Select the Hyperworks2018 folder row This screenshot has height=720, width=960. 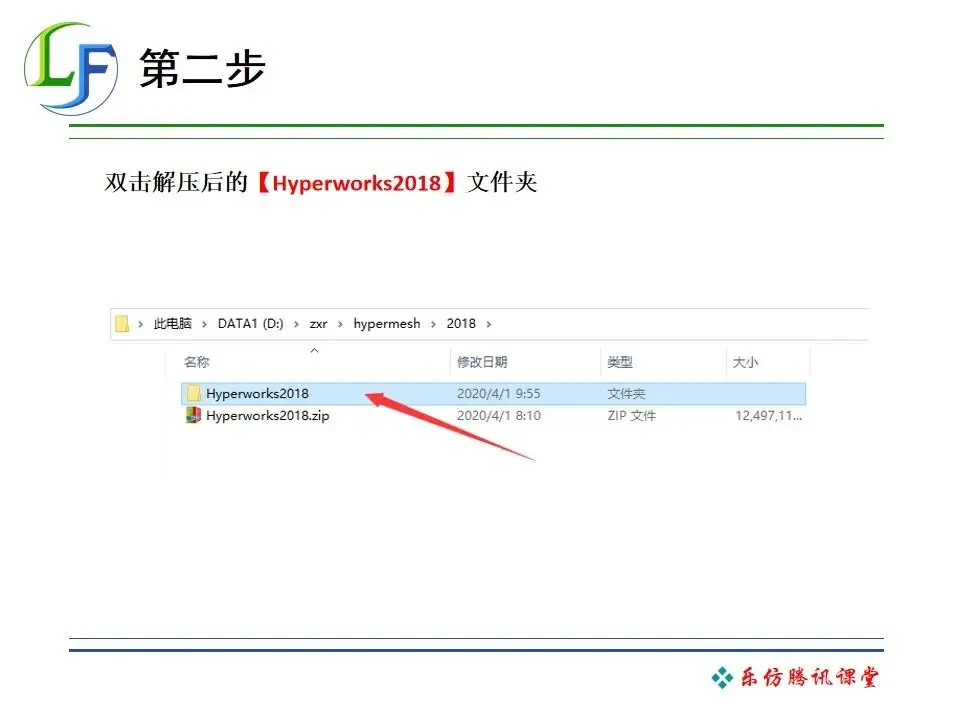point(493,394)
